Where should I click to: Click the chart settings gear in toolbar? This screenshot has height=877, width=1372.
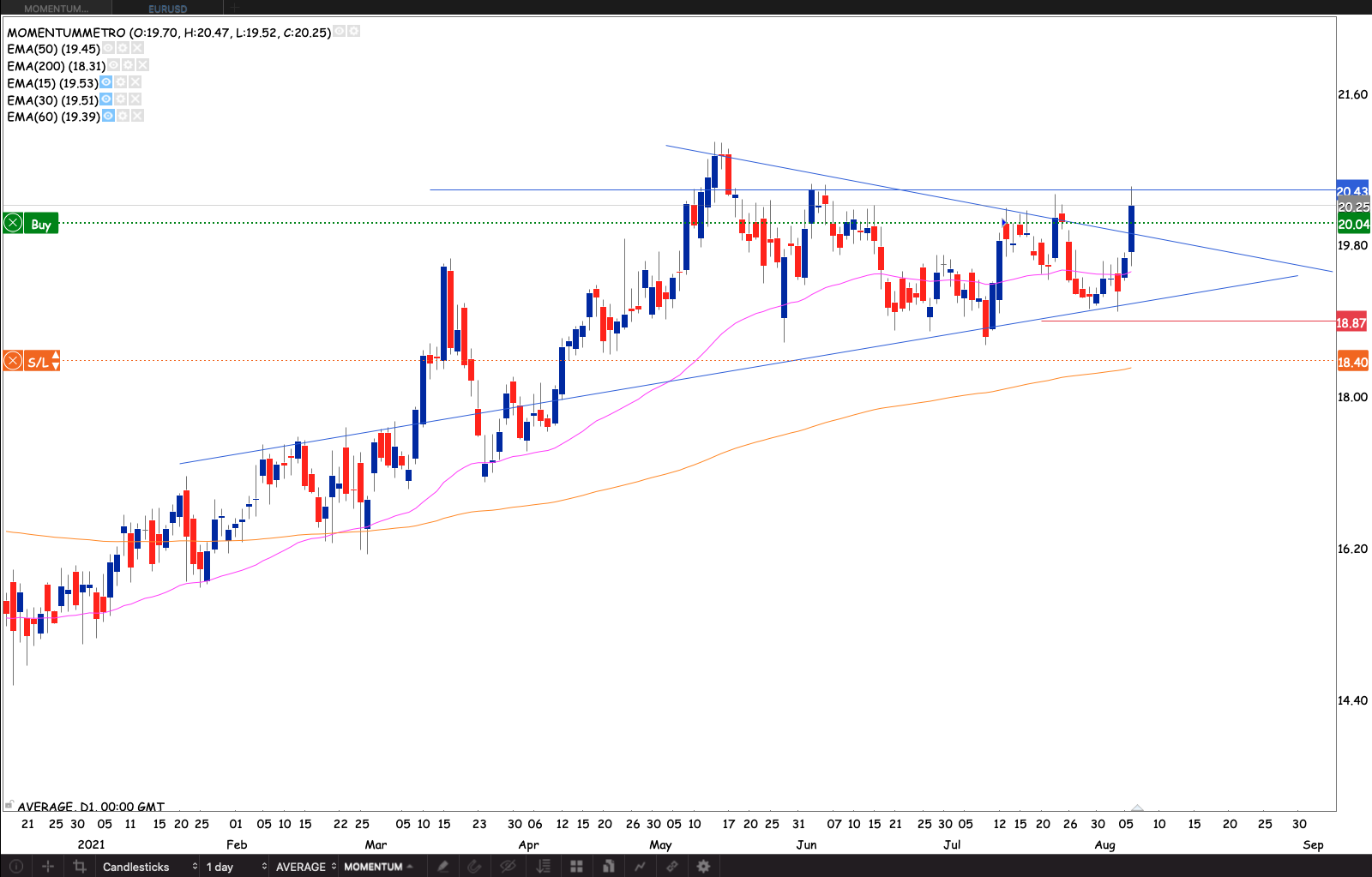point(703,867)
